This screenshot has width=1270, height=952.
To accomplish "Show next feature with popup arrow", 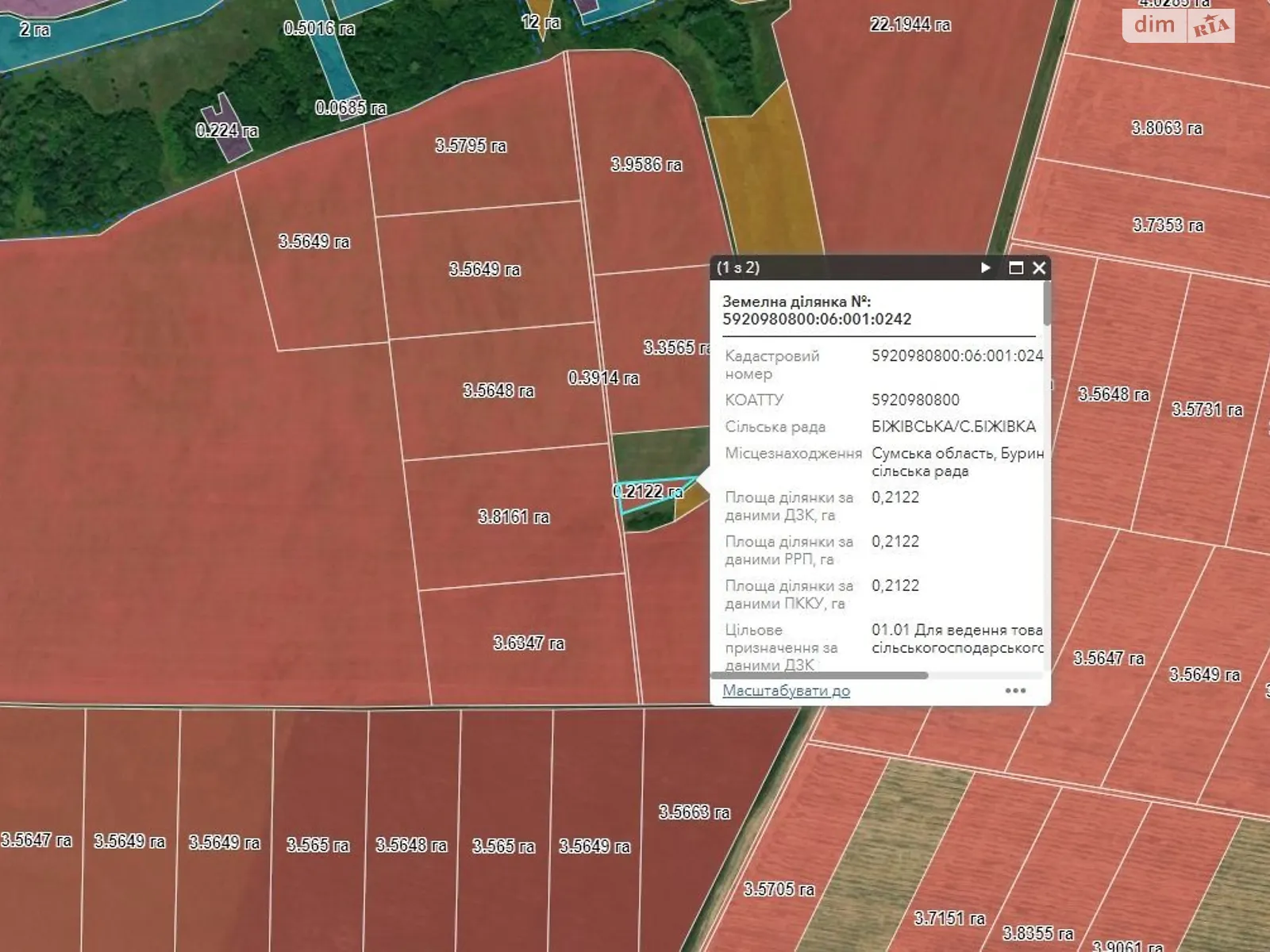I will point(985,268).
